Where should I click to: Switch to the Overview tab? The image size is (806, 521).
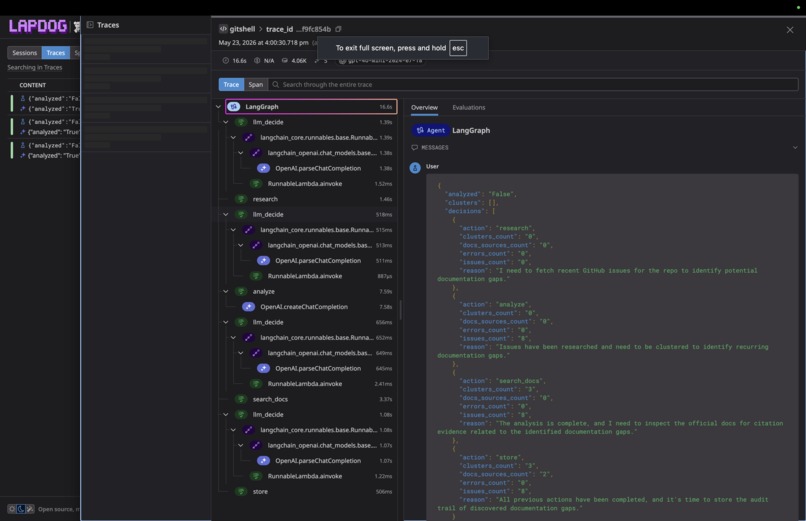425,107
